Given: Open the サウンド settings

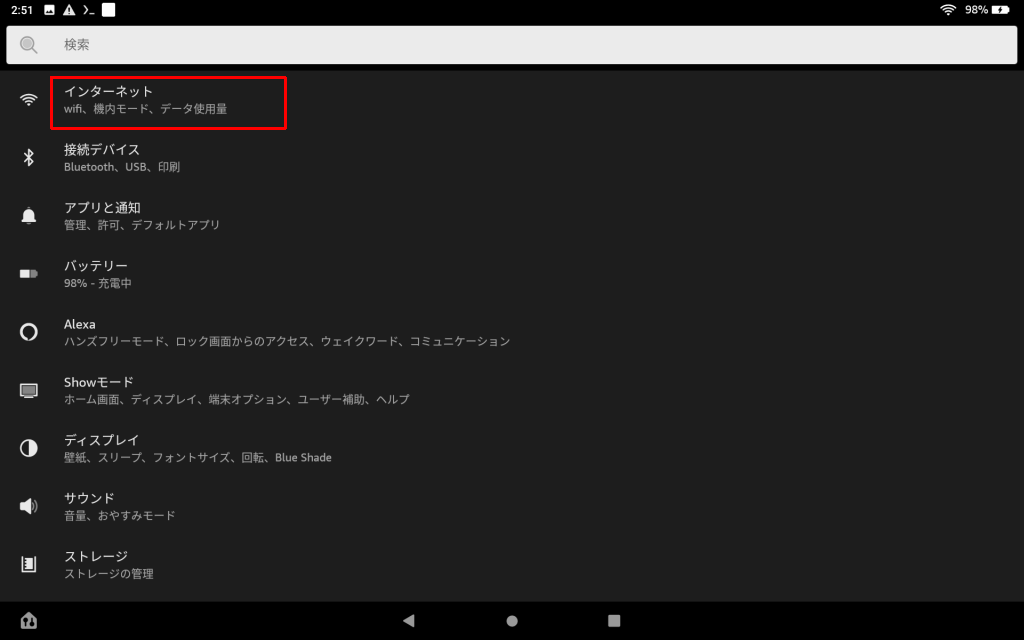Looking at the screenshot, I should (x=512, y=506).
